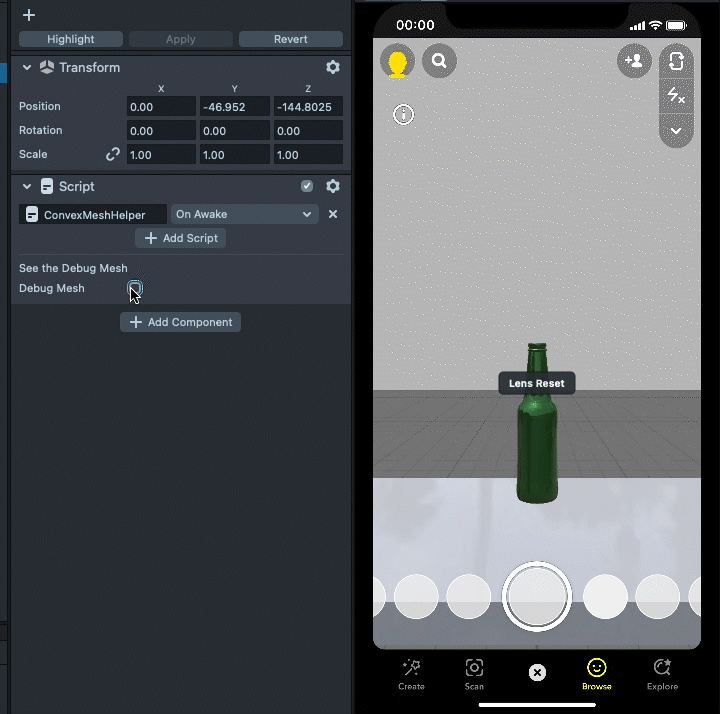Image resolution: width=720 pixels, height=714 pixels.
Task: Remove the ConvexMeshHelper script
Action: tap(333, 214)
